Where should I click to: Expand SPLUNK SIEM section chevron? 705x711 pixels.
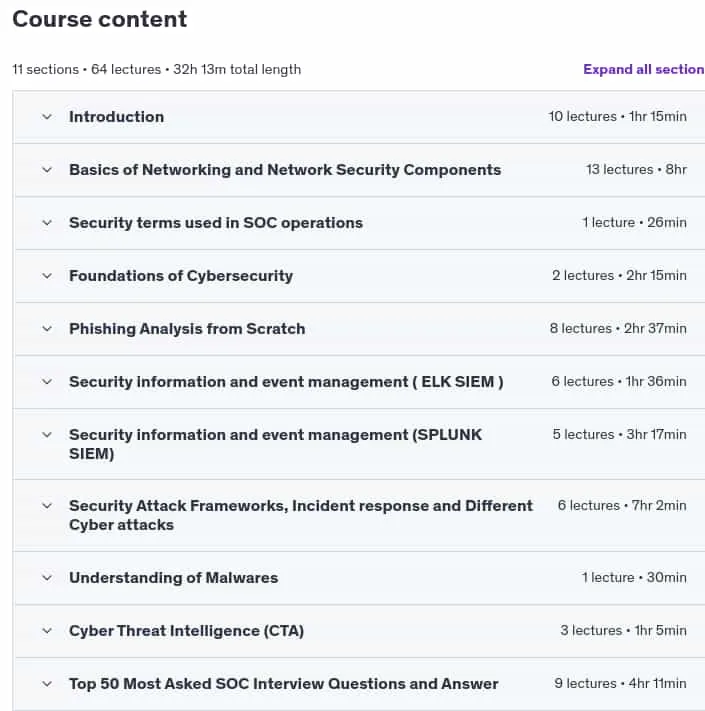[47, 435]
